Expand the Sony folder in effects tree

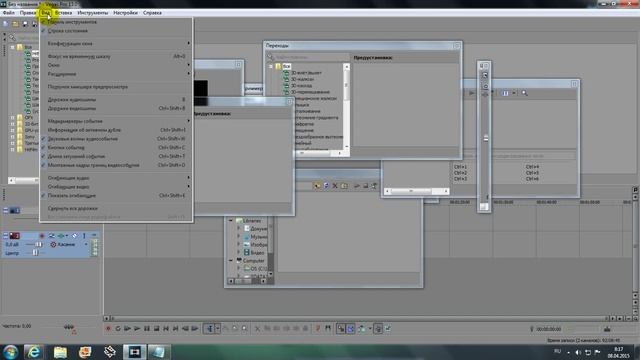13,137
